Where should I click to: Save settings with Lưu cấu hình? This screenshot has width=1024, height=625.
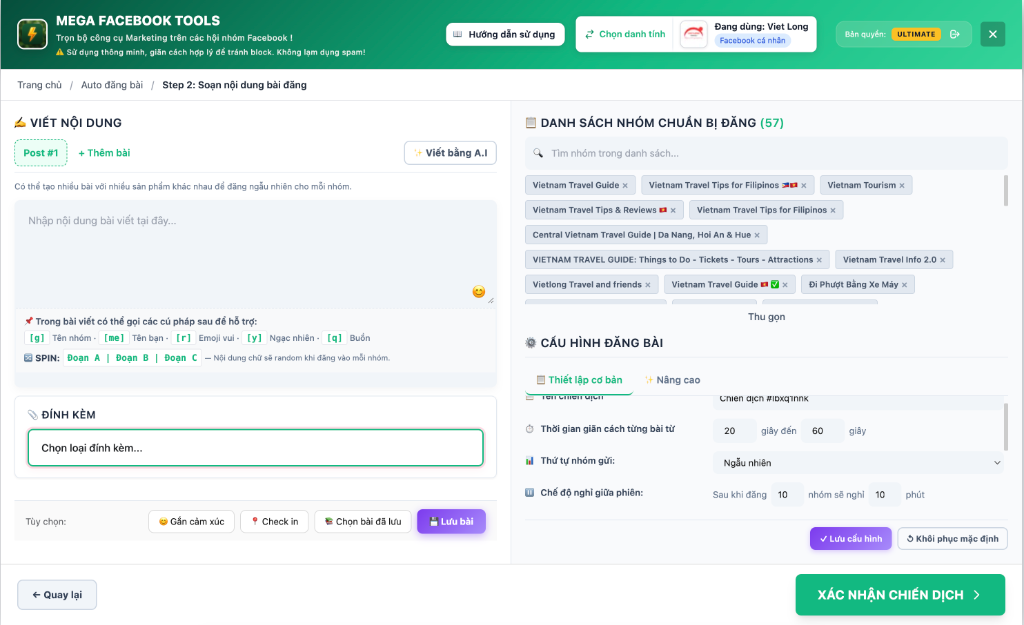click(x=850, y=539)
